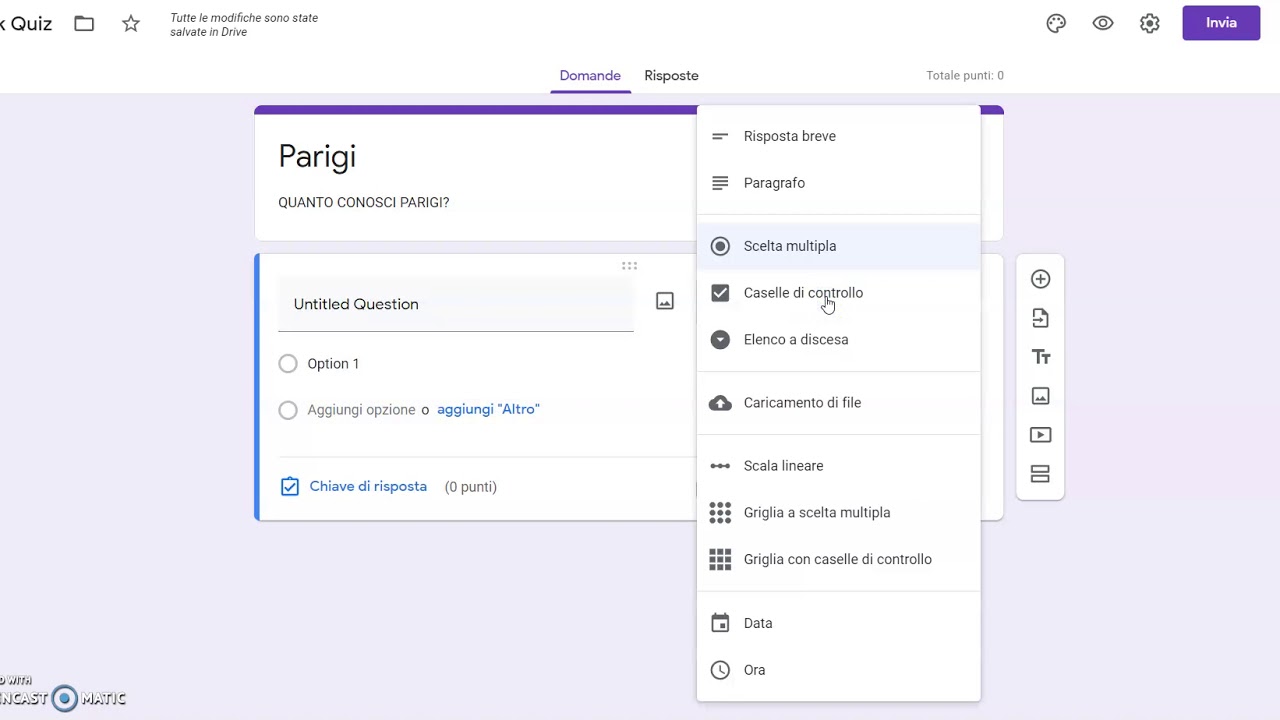Switch to the Domande tab
1280x720 pixels.
590,76
